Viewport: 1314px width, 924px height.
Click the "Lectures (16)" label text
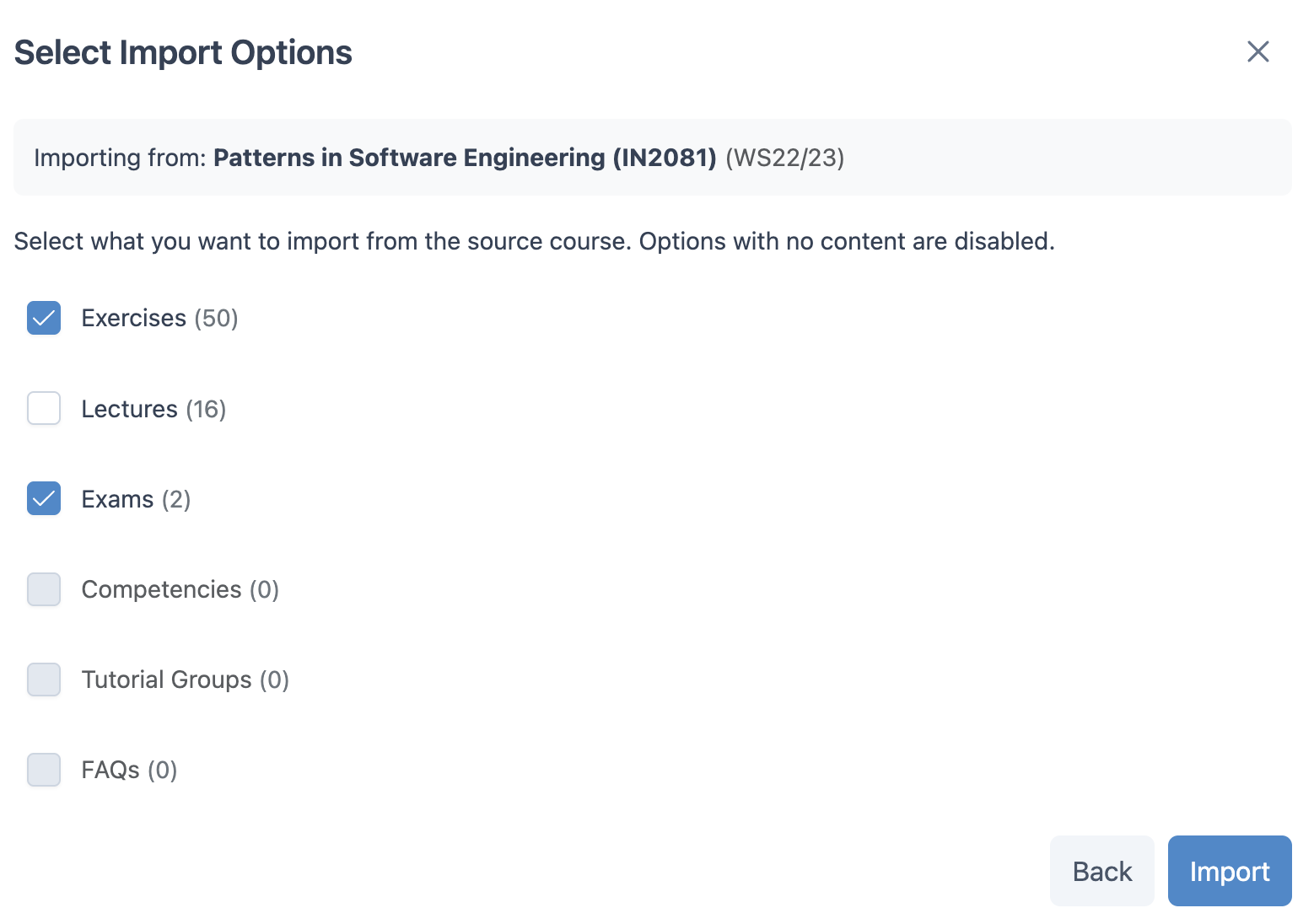tap(153, 409)
